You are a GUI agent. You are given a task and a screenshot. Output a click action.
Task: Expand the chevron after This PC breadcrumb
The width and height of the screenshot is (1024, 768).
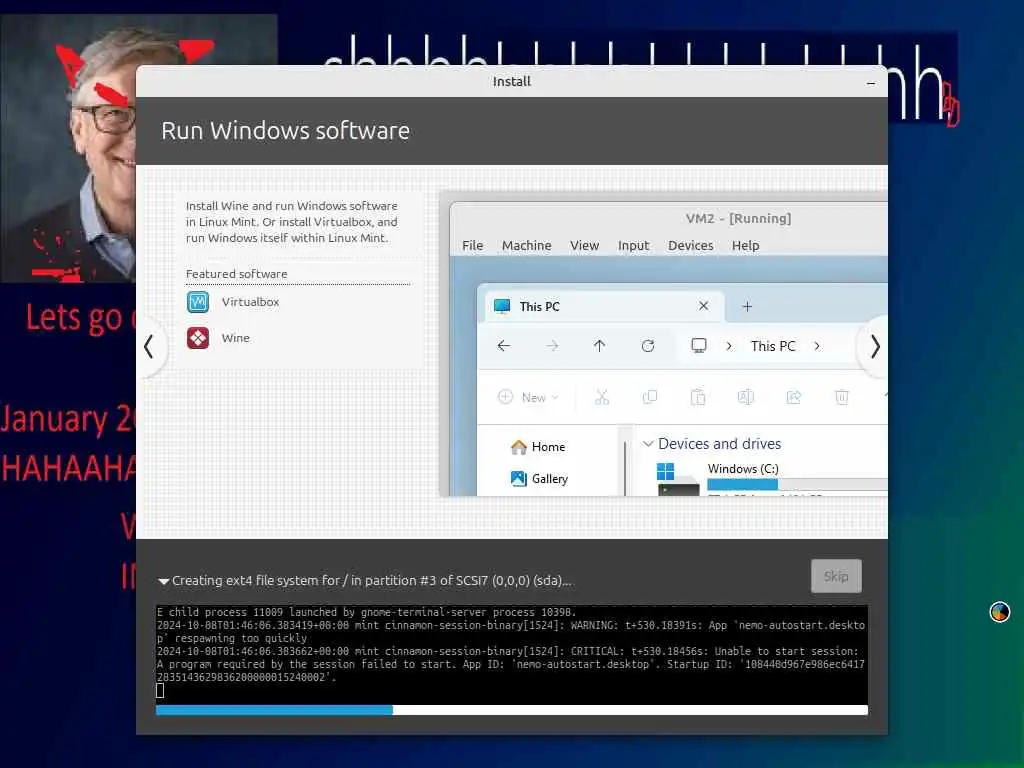pyautogui.click(x=817, y=346)
